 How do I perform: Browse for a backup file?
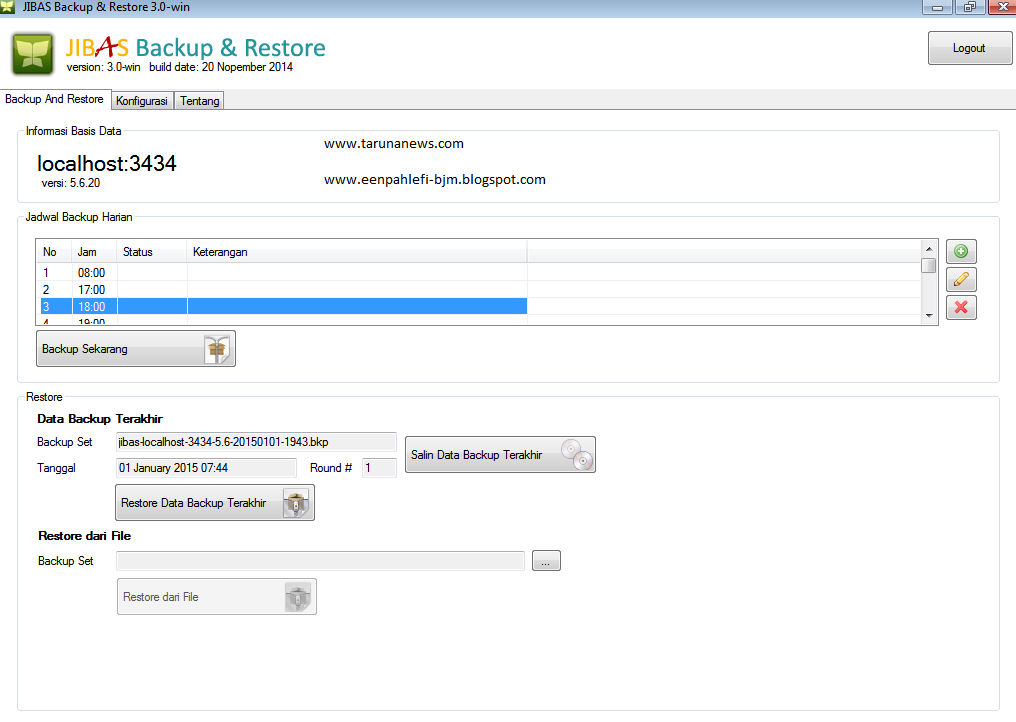tap(545, 560)
